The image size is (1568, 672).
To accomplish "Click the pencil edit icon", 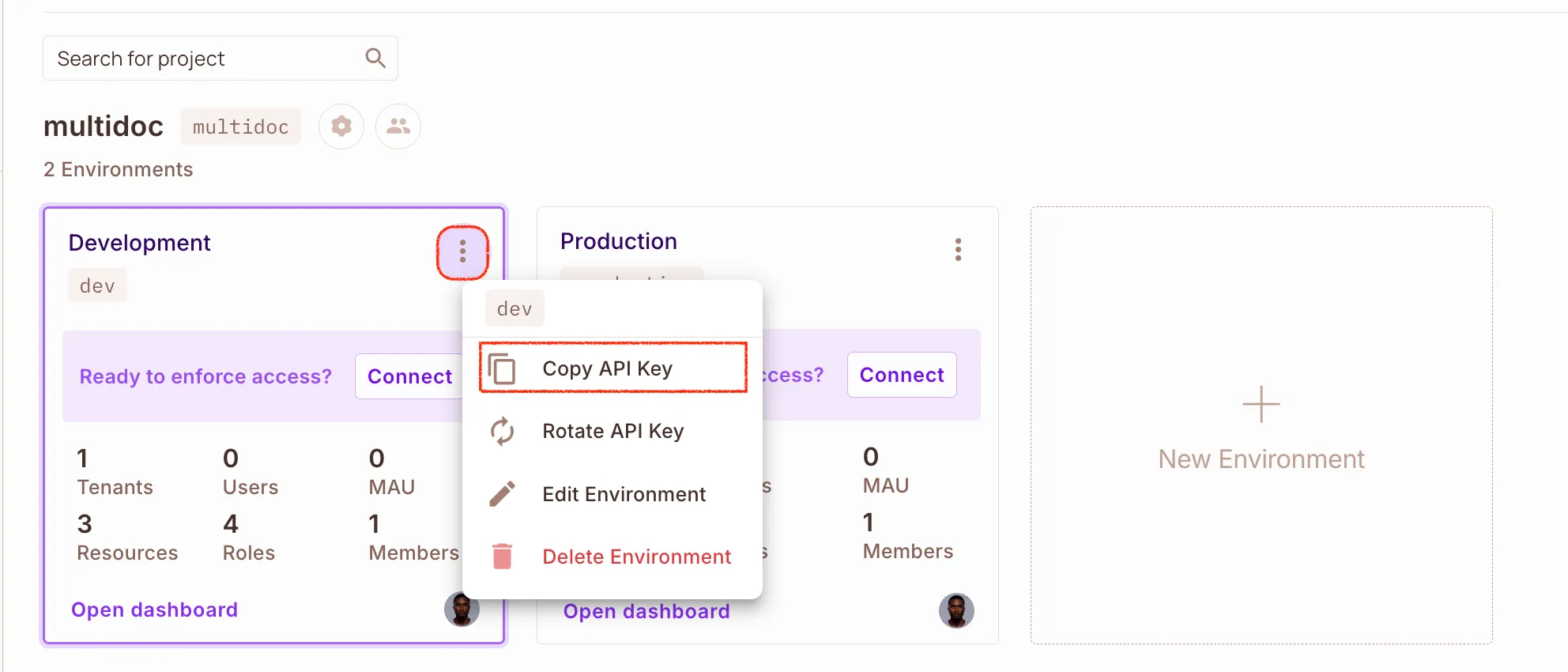I will click(x=502, y=494).
